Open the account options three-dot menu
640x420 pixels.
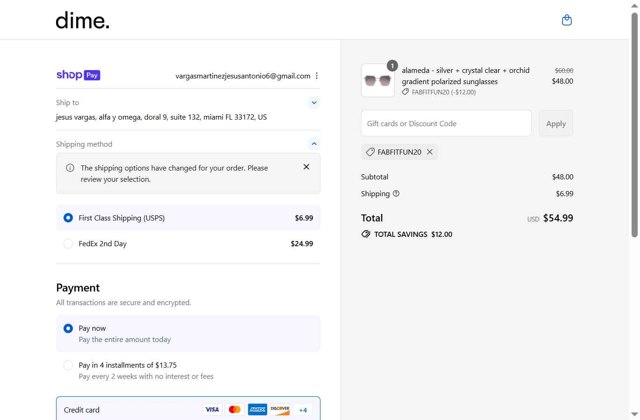[x=317, y=76]
